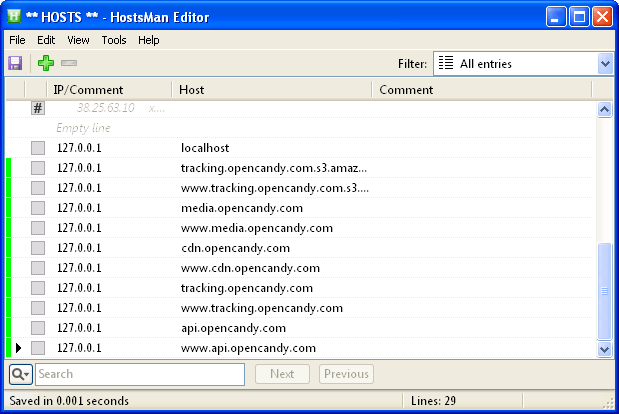Image resolution: width=619 pixels, height=414 pixels.
Task: Remove entry with the minus icon
Action: pos(69,63)
